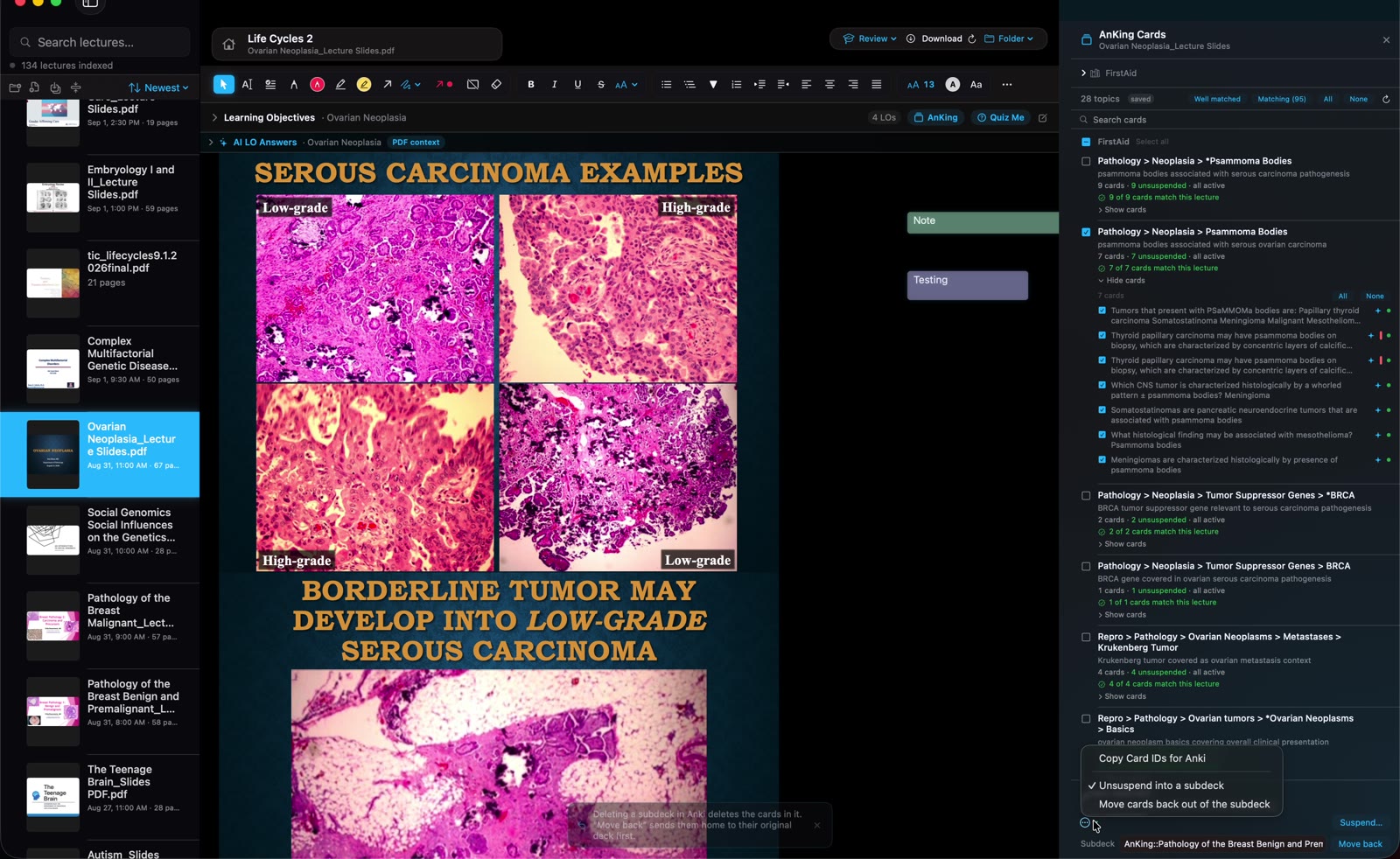Open the toolbar overflow ellipsis menu
Screen dimensions: 1400x859
tap(1007, 85)
